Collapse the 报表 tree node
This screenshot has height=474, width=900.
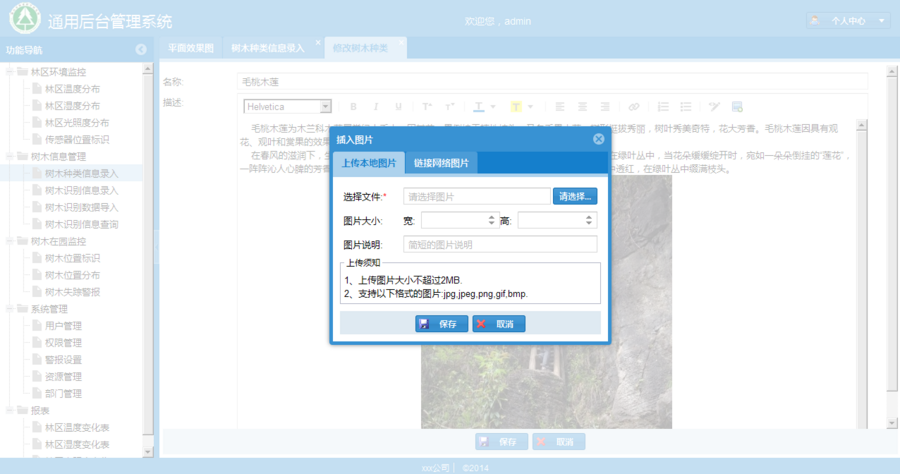(x=10, y=410)
